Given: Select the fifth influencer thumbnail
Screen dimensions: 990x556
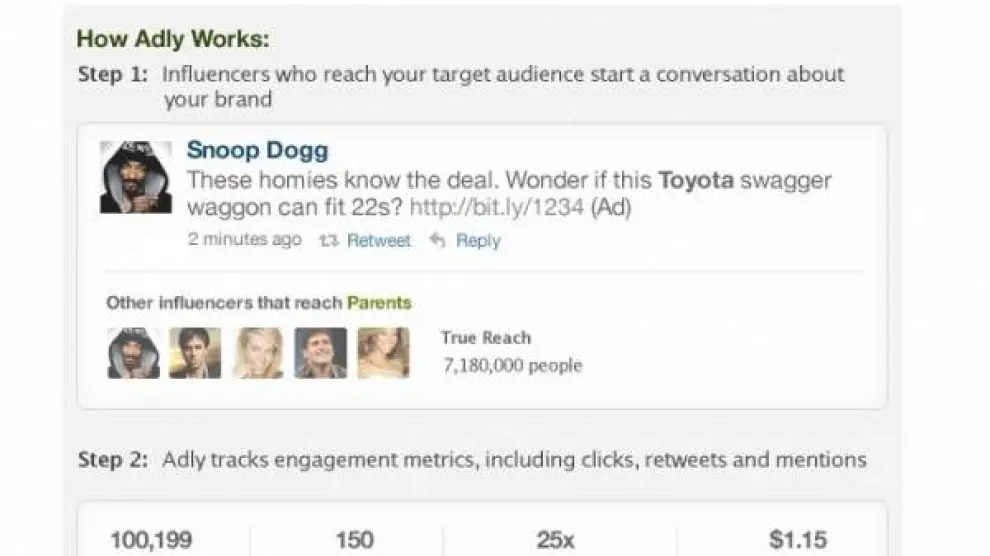Looking at the screenshot, I should click(x=383, y=353).
